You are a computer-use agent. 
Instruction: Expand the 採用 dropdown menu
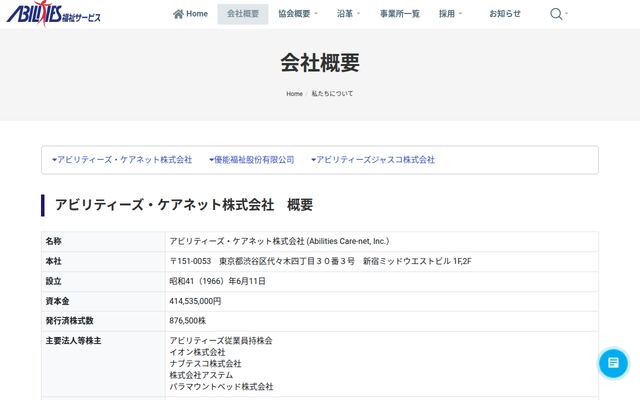[x=450, y=14]
